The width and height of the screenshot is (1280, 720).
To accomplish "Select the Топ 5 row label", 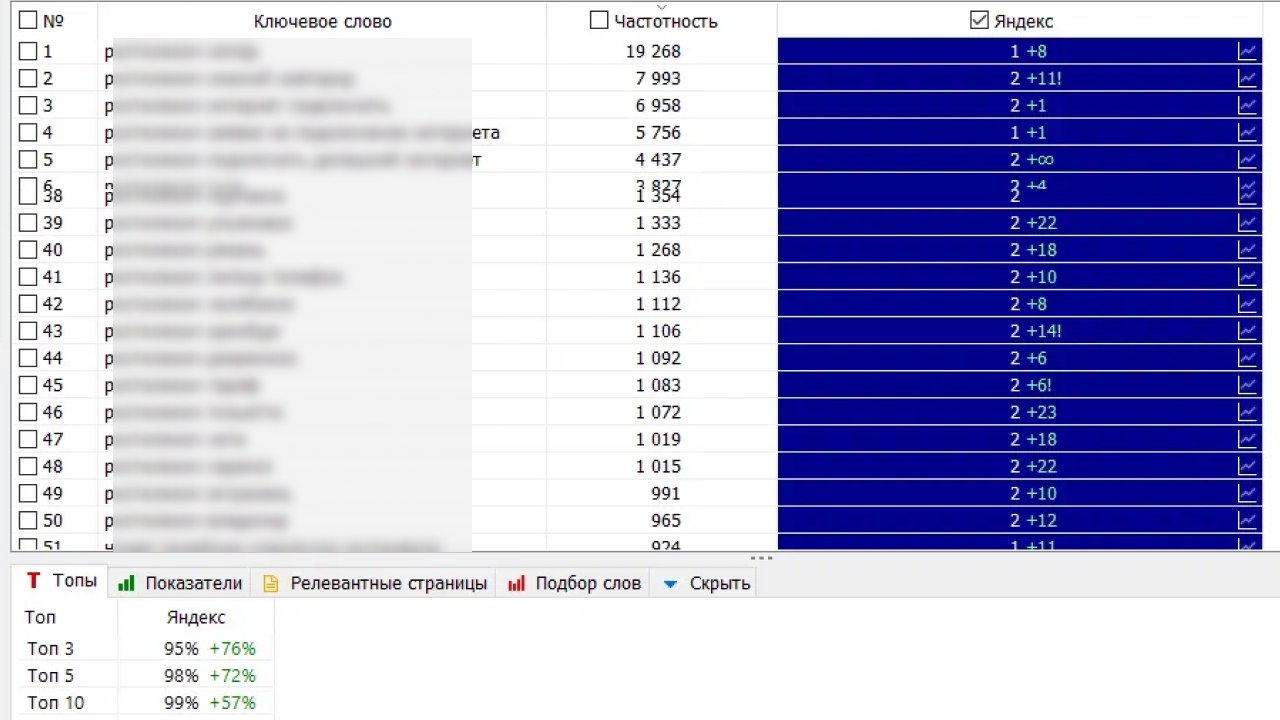I will 50,675.
